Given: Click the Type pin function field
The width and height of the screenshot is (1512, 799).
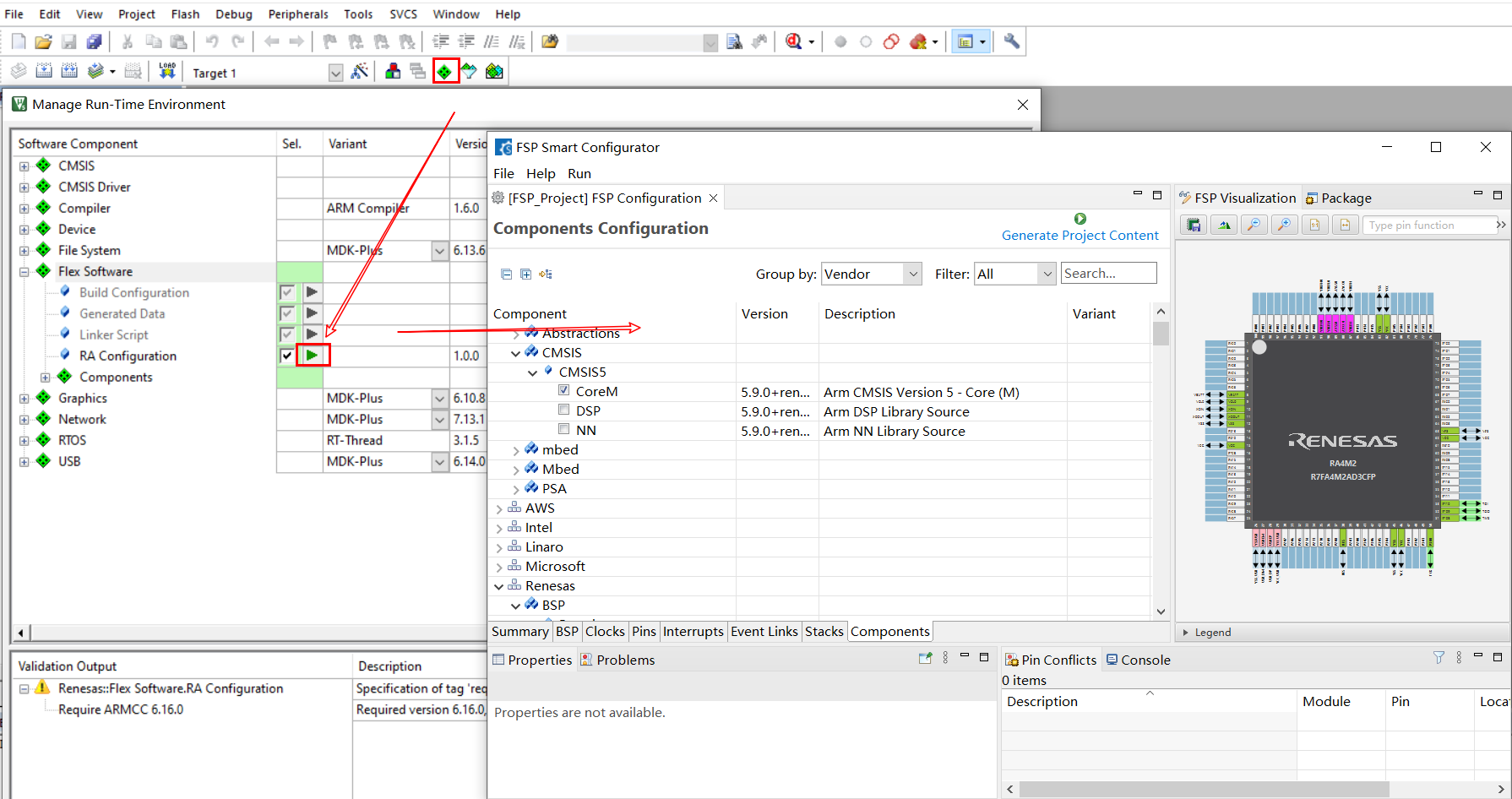Looking at the screenshot, I should click(1428, 225).
